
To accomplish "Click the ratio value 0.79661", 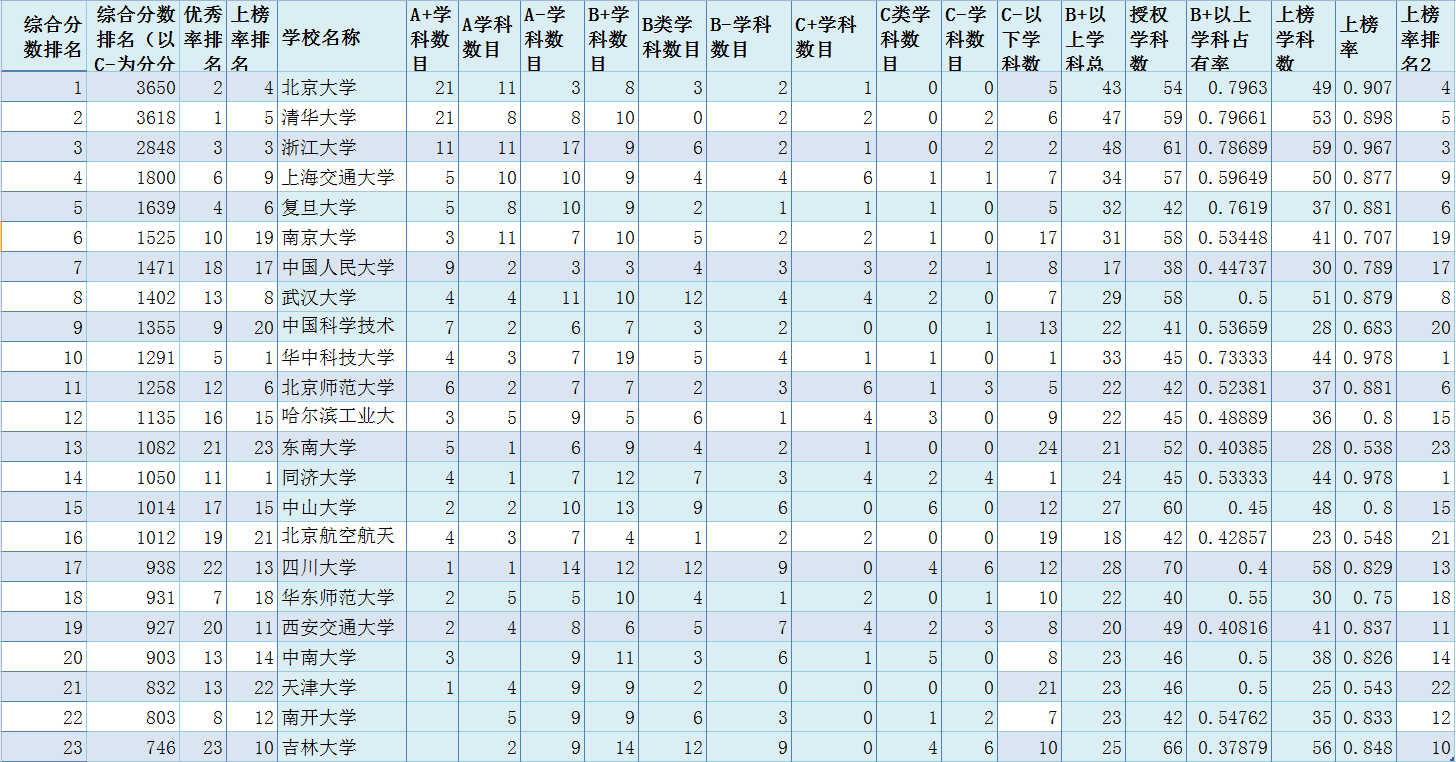I will click(1229, 117).
